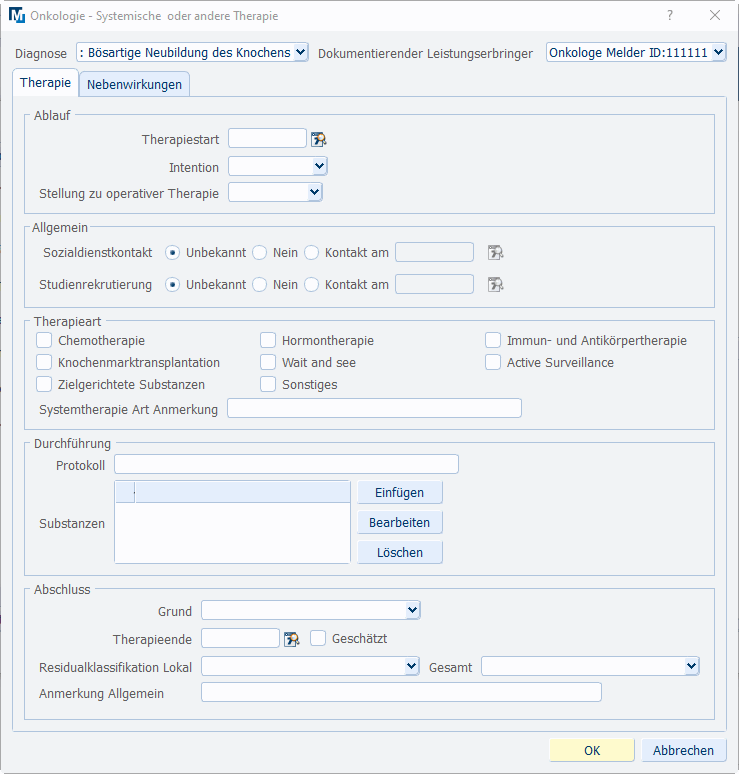Check the Geschätzt option
This screenshot has width=739, height=774.
point(318,638)
